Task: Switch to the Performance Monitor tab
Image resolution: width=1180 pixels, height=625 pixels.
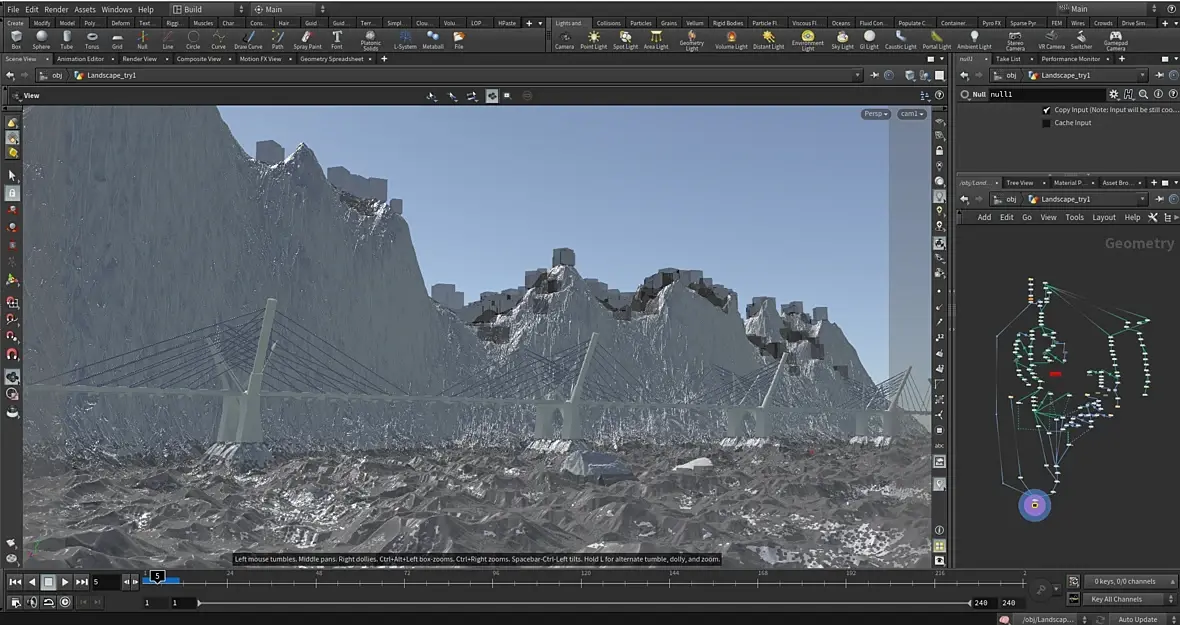Action: (1072, 59)
